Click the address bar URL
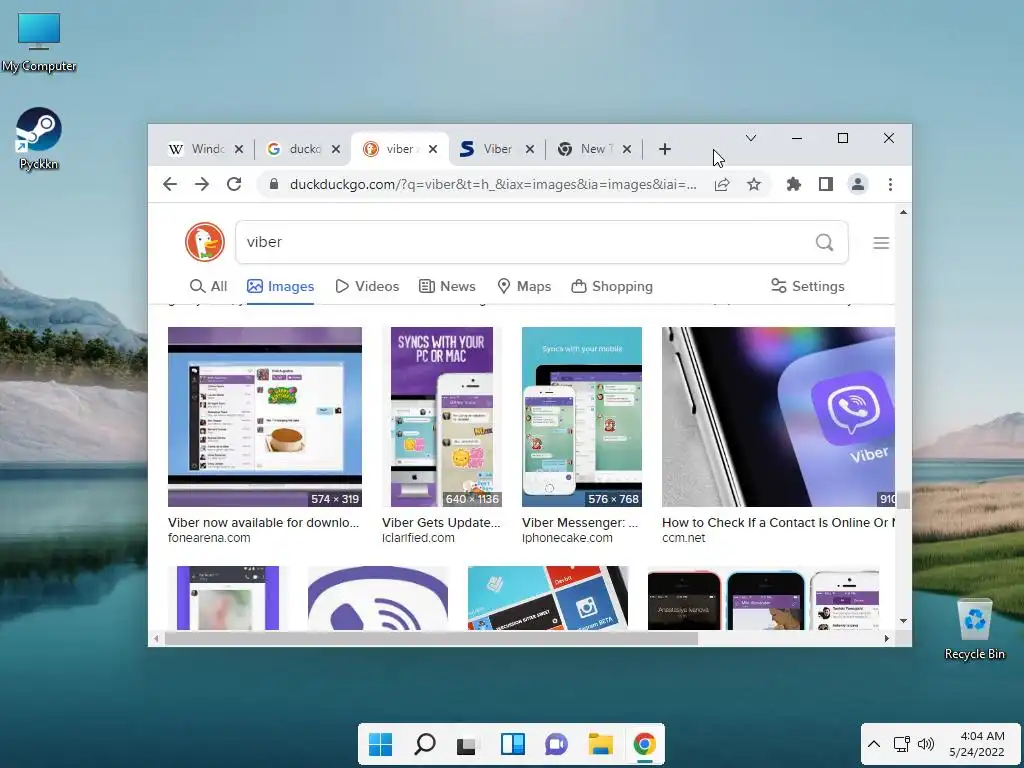Viewport: 1024px width, 768px height. click(x=493, y=184)
